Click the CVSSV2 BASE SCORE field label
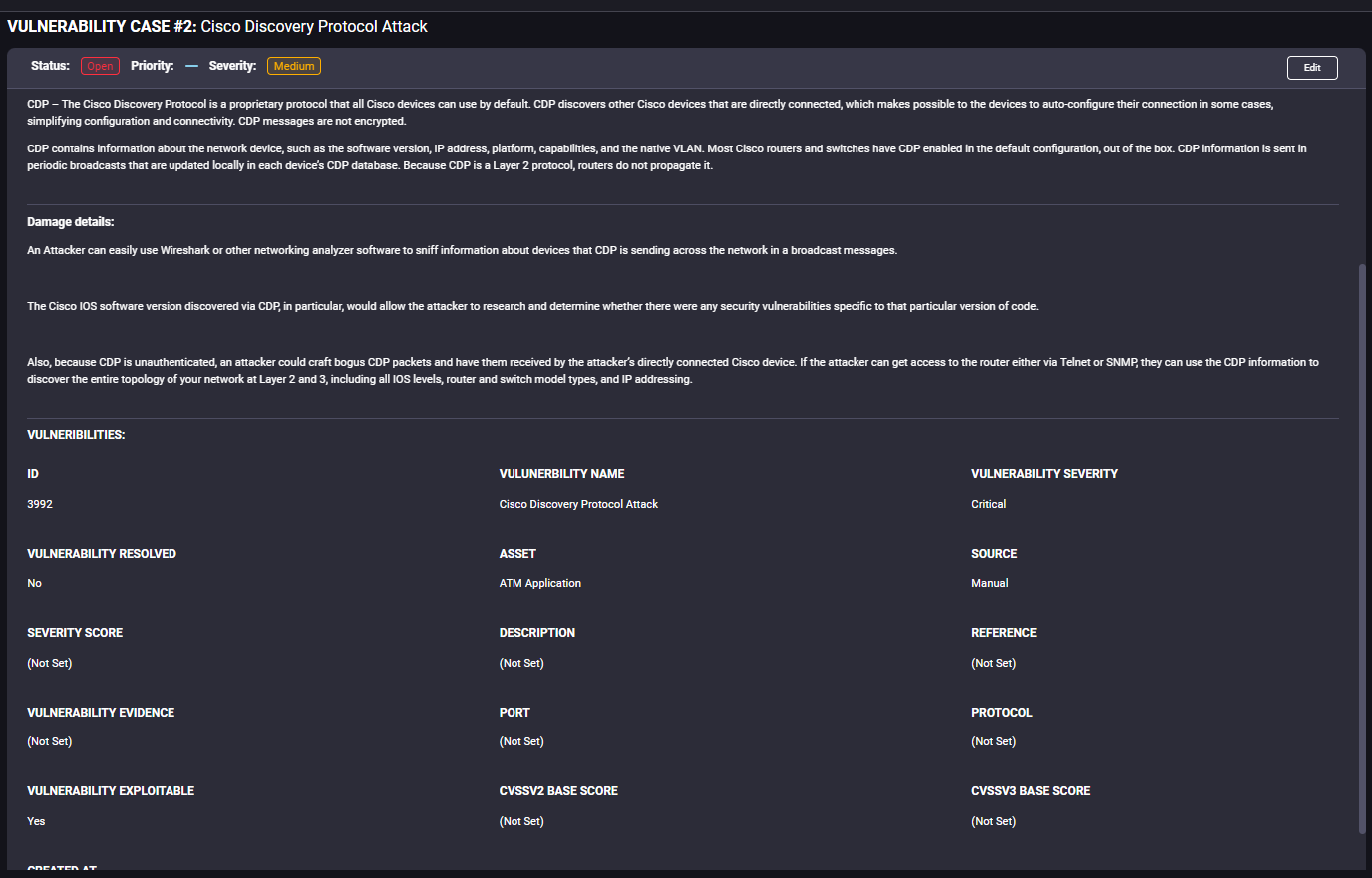 558,791
